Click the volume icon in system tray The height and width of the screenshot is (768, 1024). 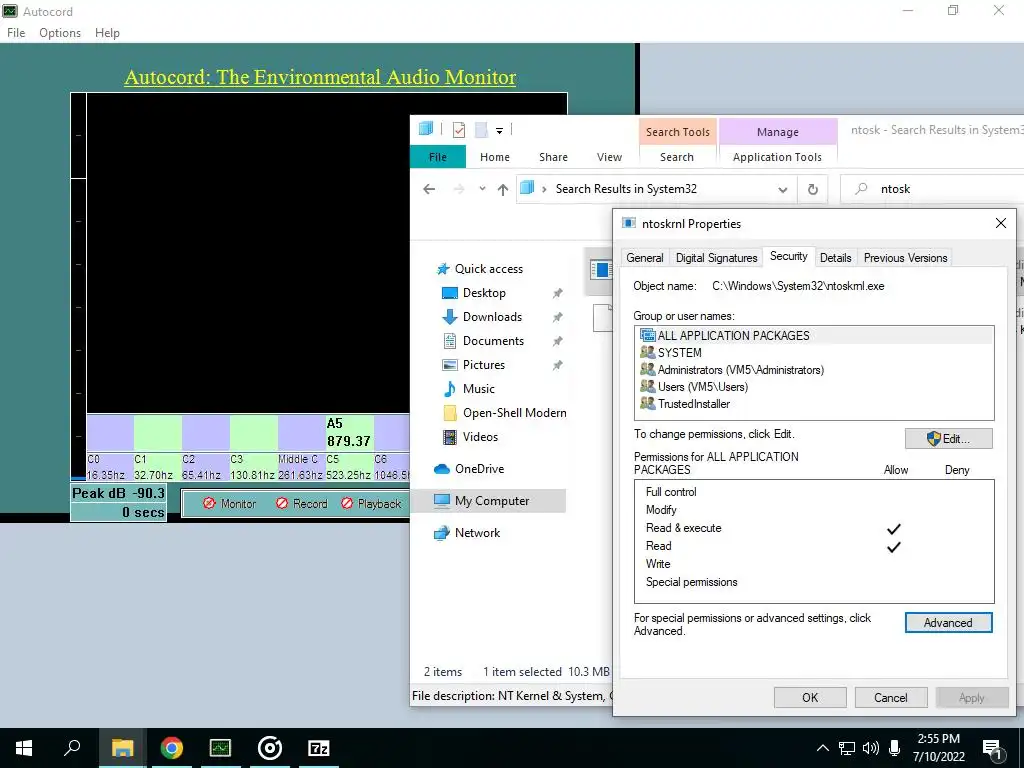pos(871,748)
